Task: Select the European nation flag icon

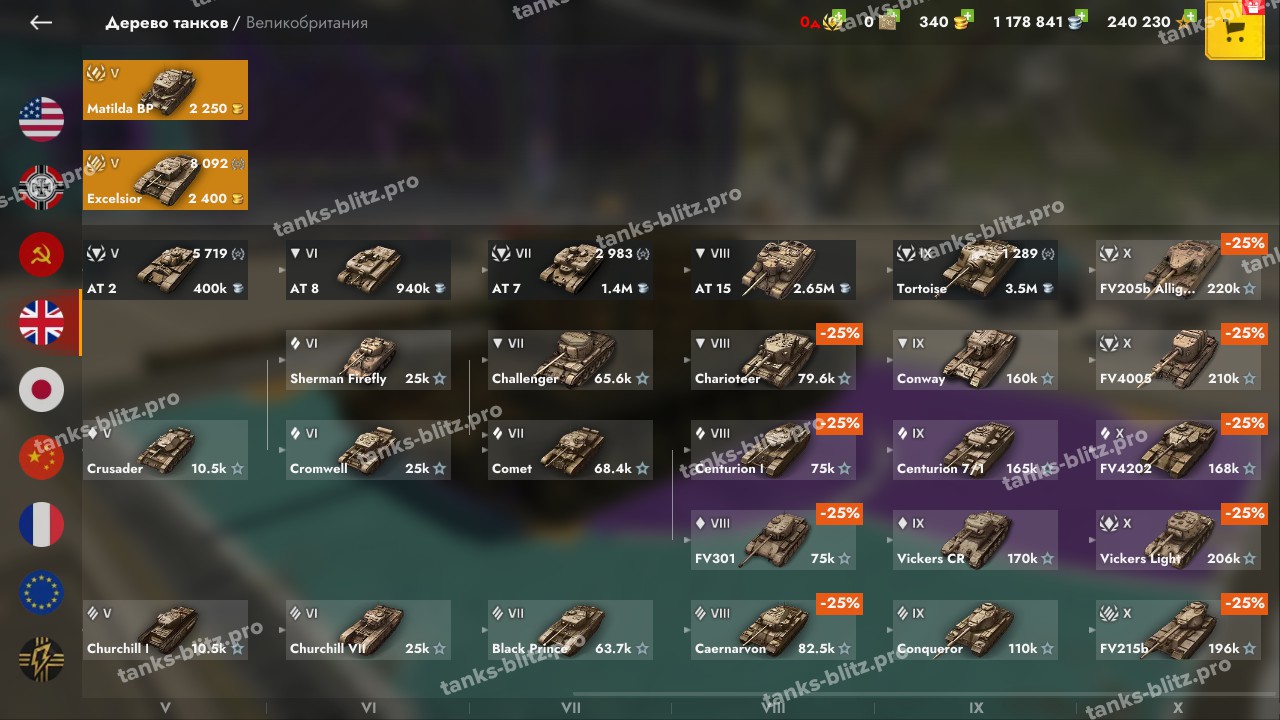Action: click(41, 592)
